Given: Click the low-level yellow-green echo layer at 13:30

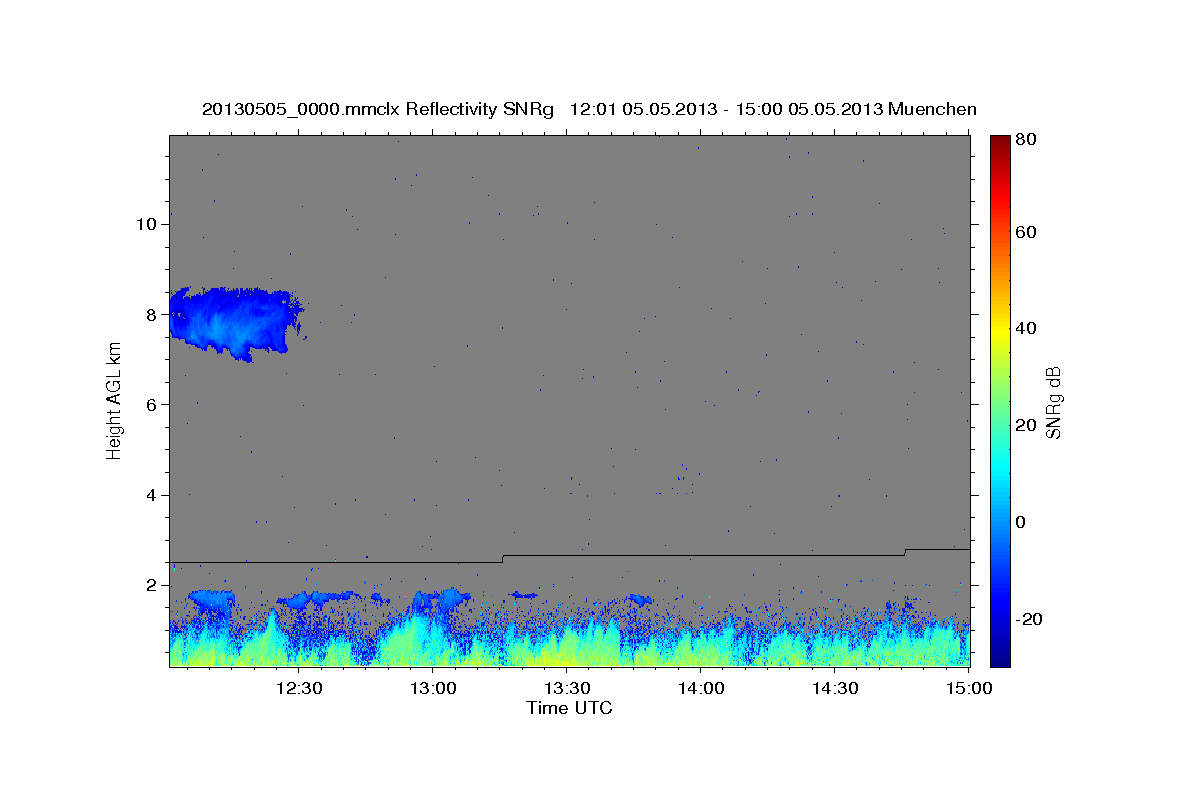Looking at the screenshot, I should click(567, 650).
